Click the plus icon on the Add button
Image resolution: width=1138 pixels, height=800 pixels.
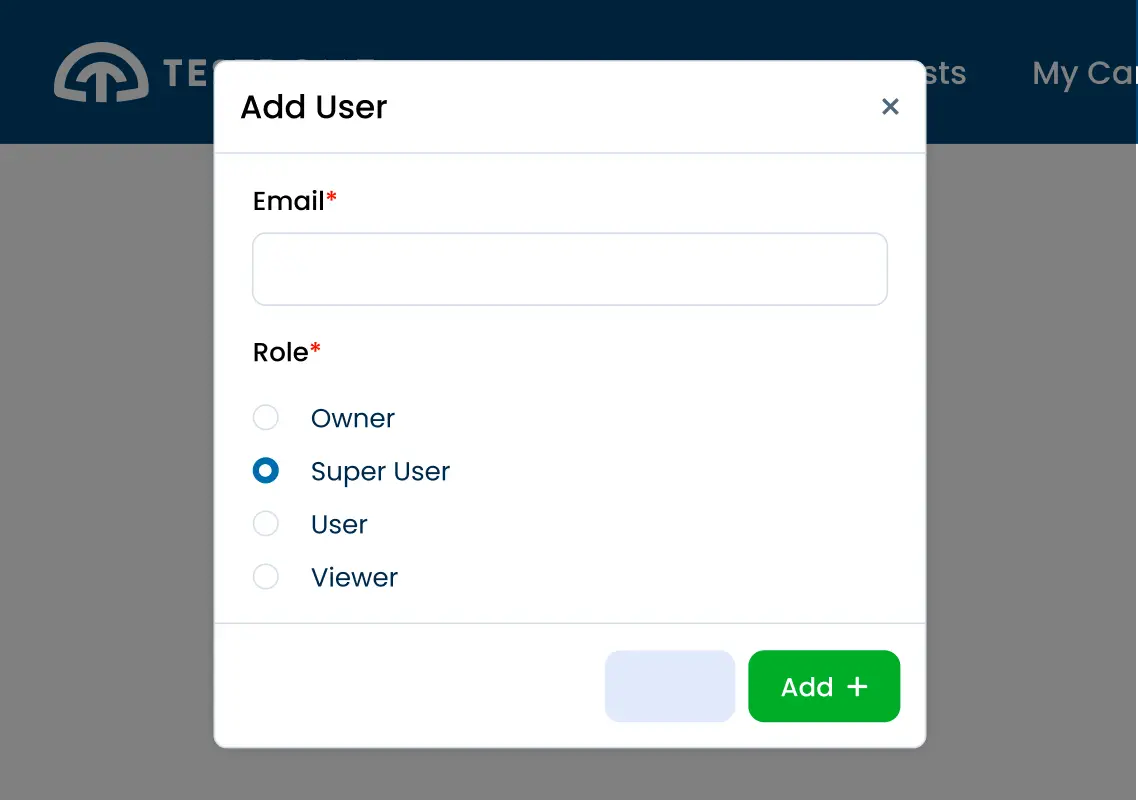pyautogui.click(x=858, y=686)
